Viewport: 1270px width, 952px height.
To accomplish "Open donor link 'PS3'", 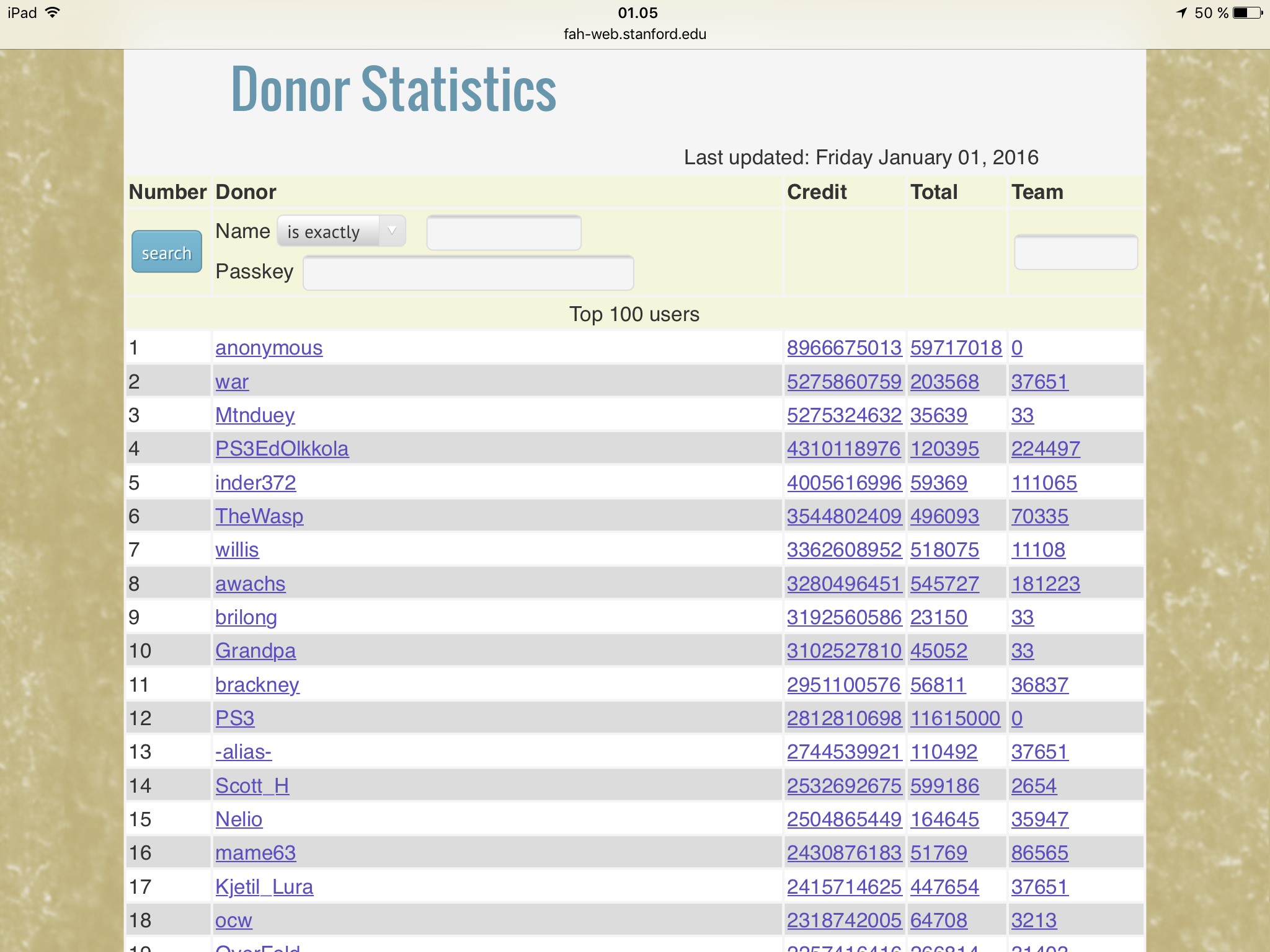I will coord(235,718).
